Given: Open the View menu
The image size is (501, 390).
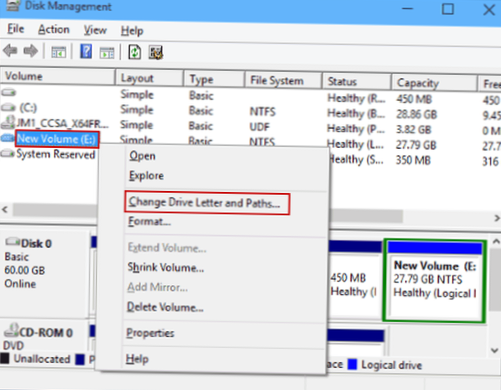Looking at the screenshot, I should point(95,30).
